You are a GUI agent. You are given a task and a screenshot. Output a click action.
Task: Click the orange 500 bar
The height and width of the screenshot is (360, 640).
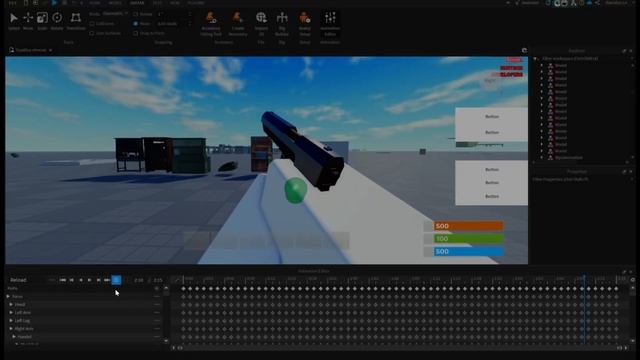point(468,226)
